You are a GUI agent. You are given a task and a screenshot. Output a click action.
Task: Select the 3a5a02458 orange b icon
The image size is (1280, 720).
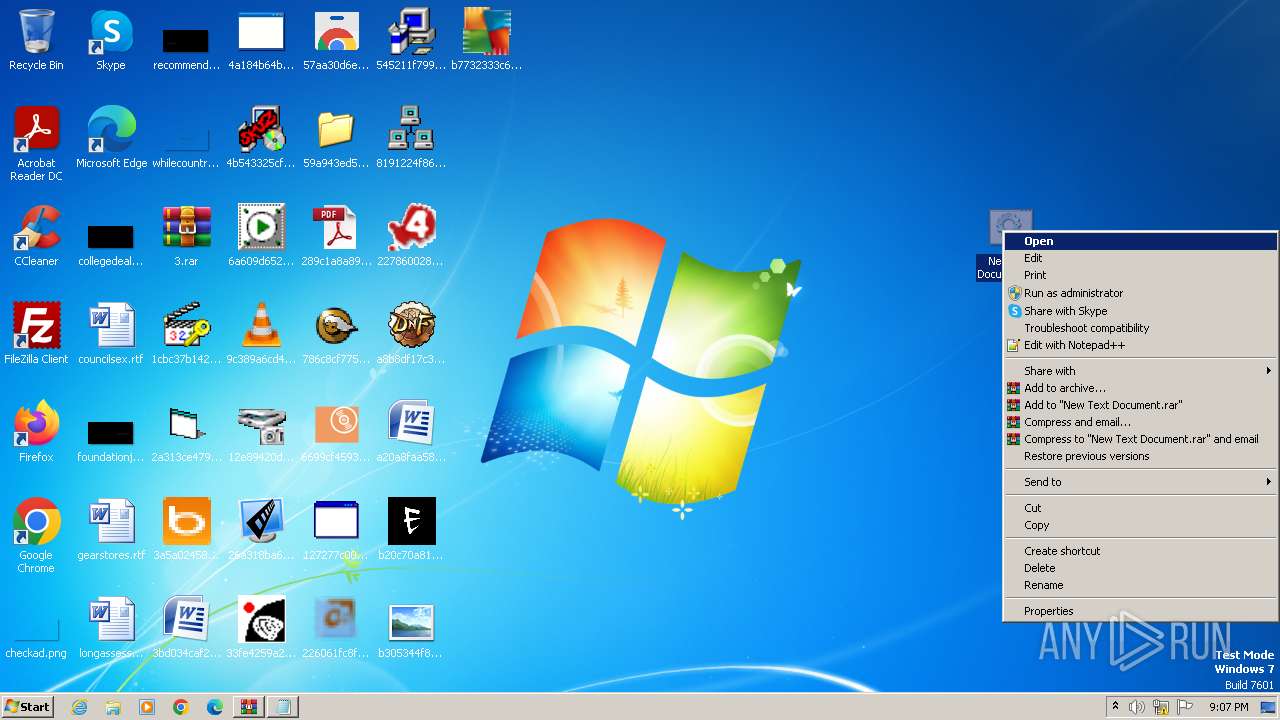coord(186,530)
